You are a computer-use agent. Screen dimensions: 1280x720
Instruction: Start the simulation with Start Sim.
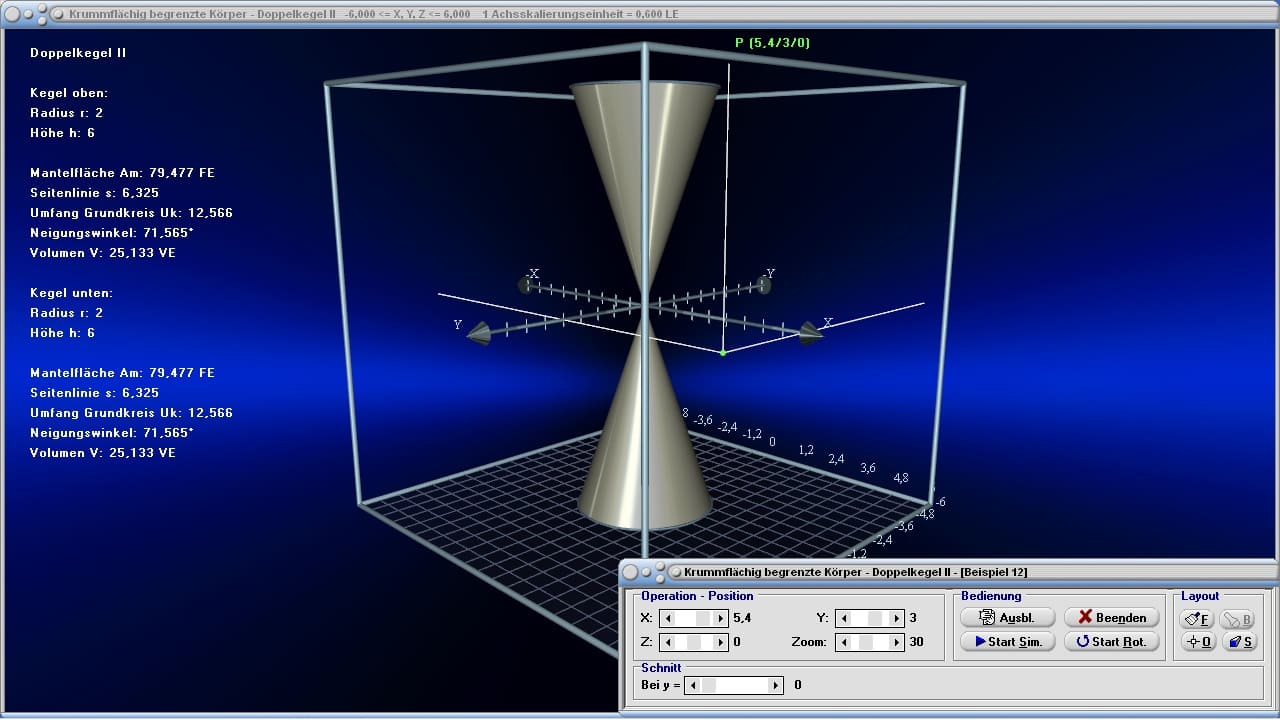point(1007,642)
